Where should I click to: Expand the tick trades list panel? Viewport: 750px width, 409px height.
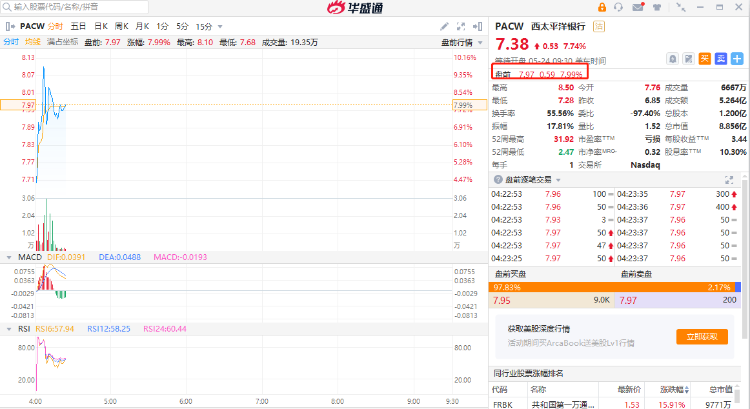[729, 180]
